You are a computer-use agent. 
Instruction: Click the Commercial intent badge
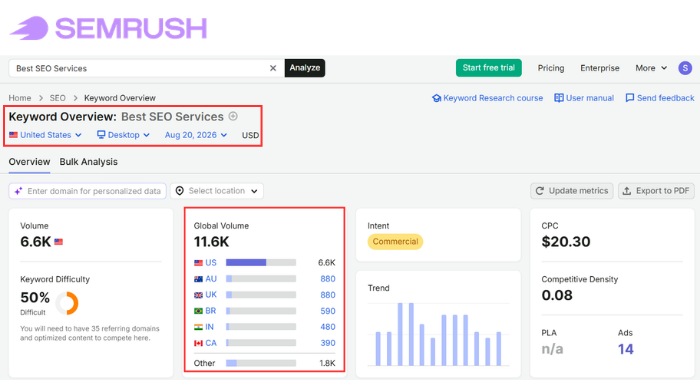395,242
